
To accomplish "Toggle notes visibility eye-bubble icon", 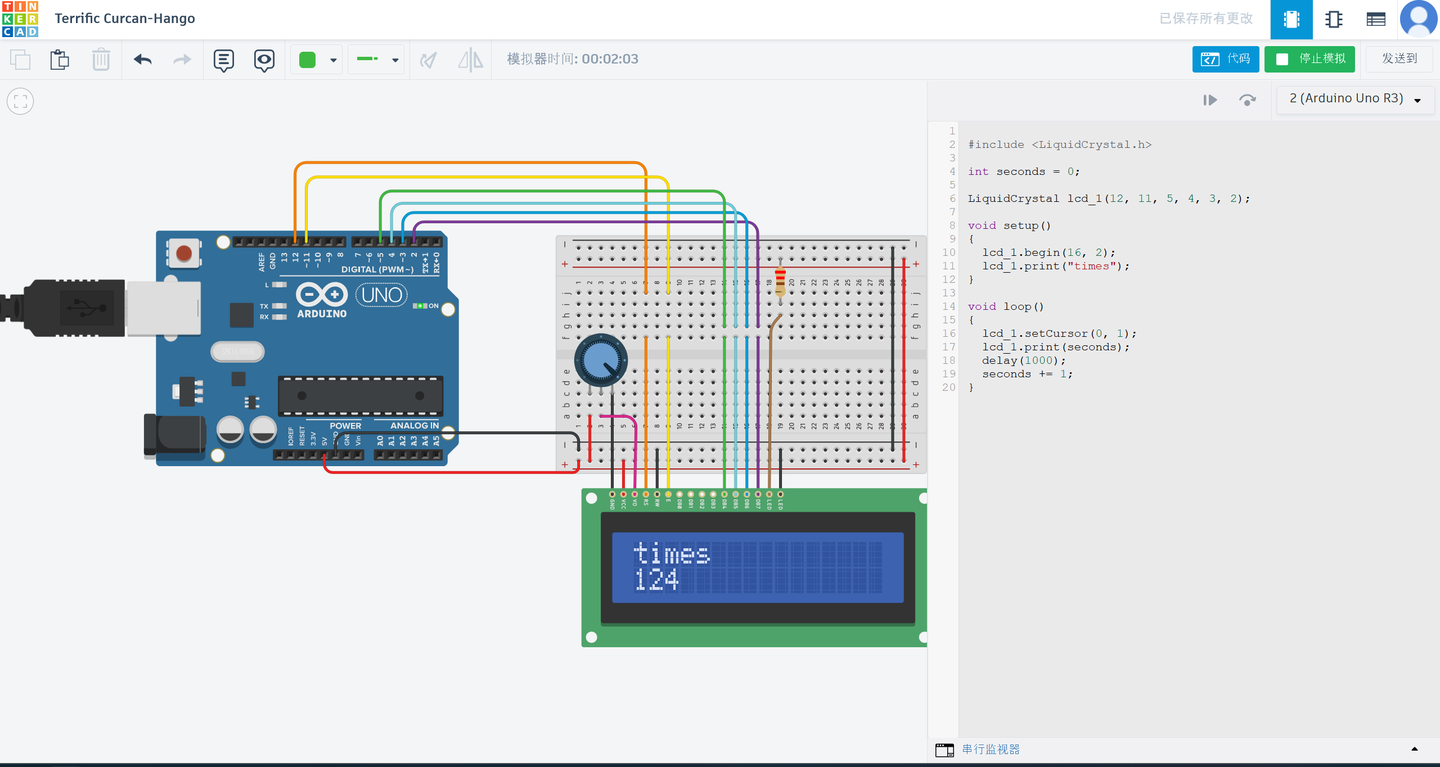I will click(264, 60).
